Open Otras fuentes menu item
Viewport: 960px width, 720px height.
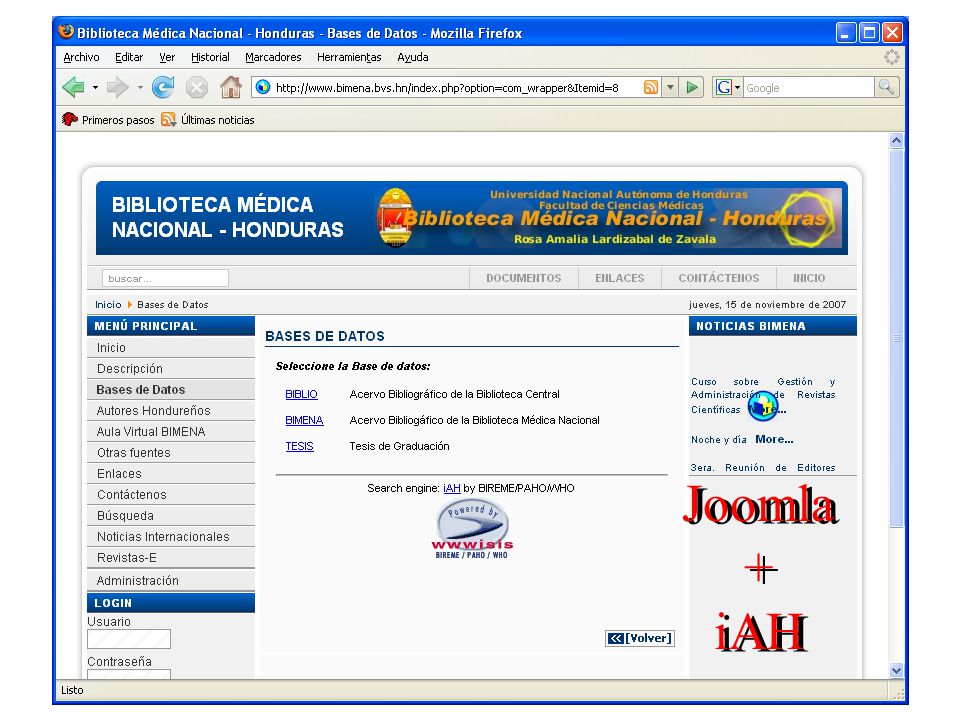click(x=171, y=452)
